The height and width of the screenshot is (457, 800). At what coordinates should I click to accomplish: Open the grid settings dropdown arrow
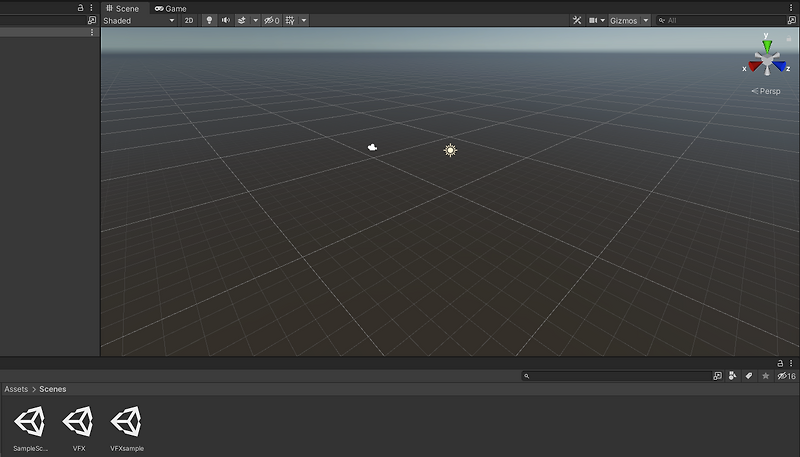coord(304,20)
